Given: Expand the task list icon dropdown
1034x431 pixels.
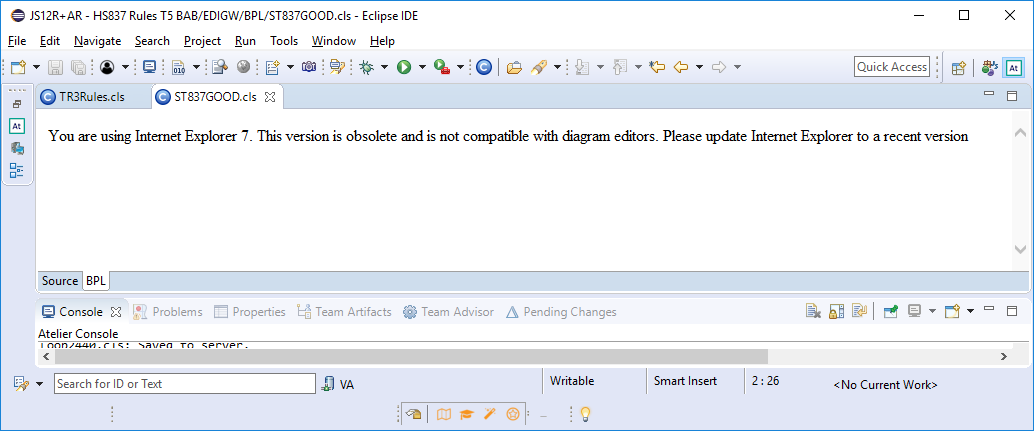Looking at the screenshot, I should 290,67.
